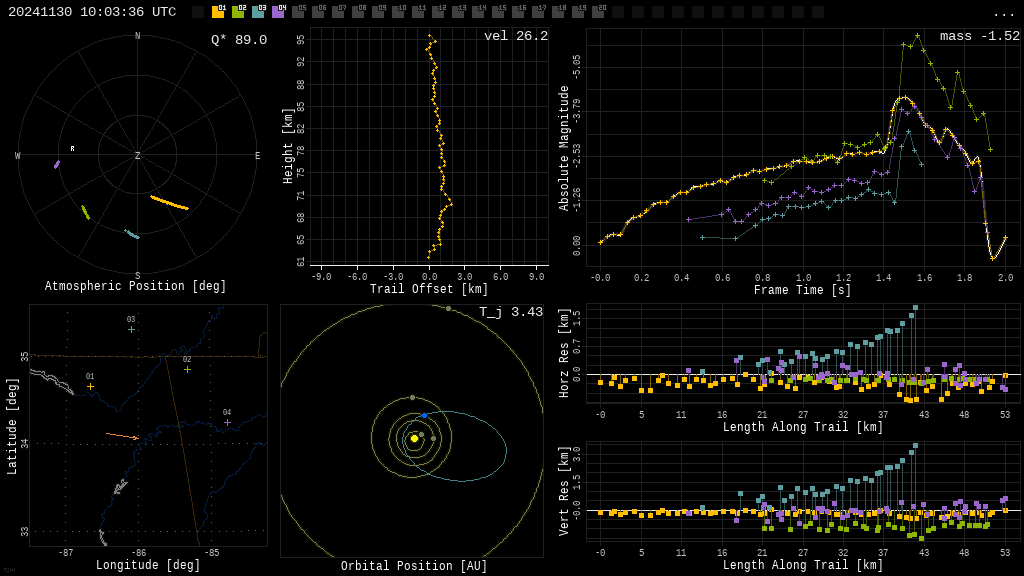Click the station 03 cross on map
Viewport: 1024px width, 576px height.
131,330
